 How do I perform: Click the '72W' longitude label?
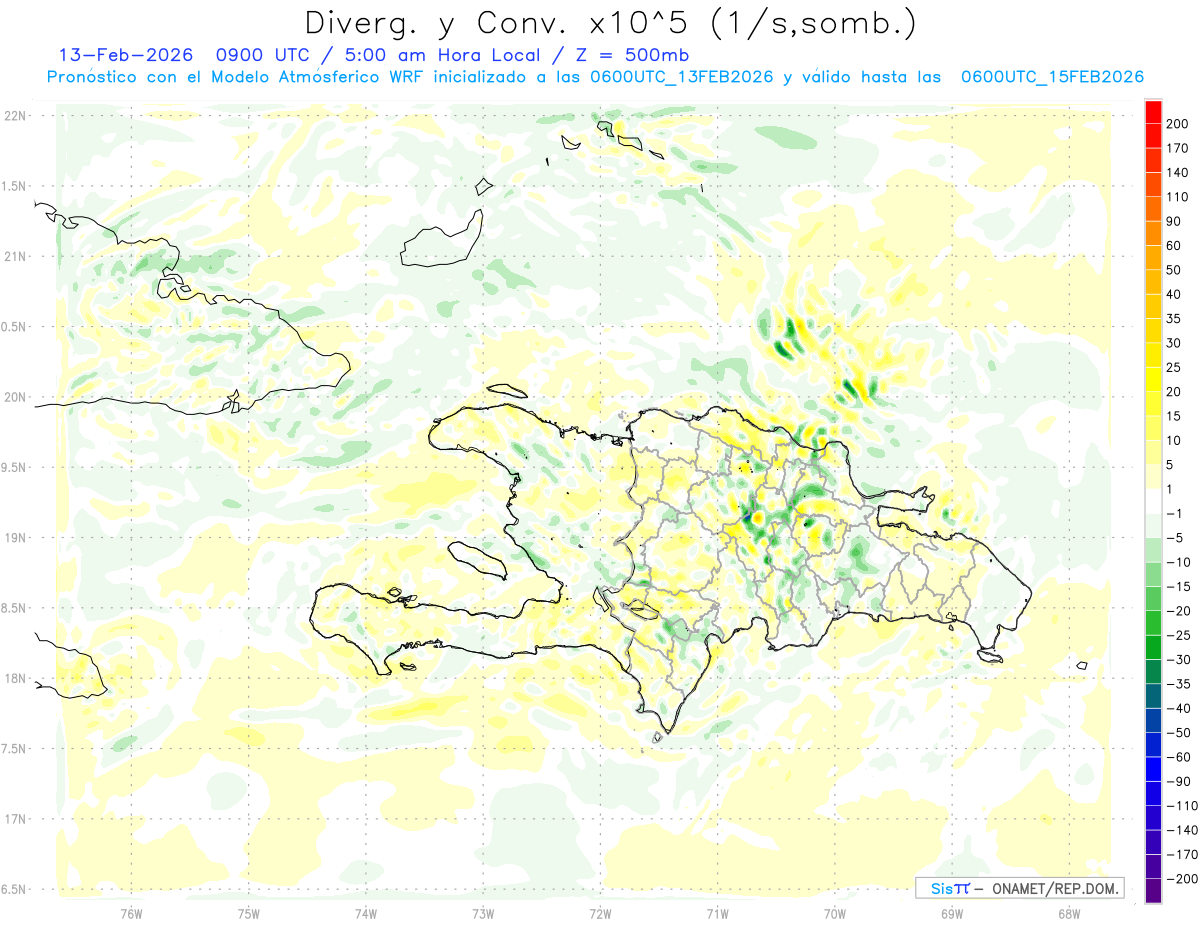coord(600,913)
